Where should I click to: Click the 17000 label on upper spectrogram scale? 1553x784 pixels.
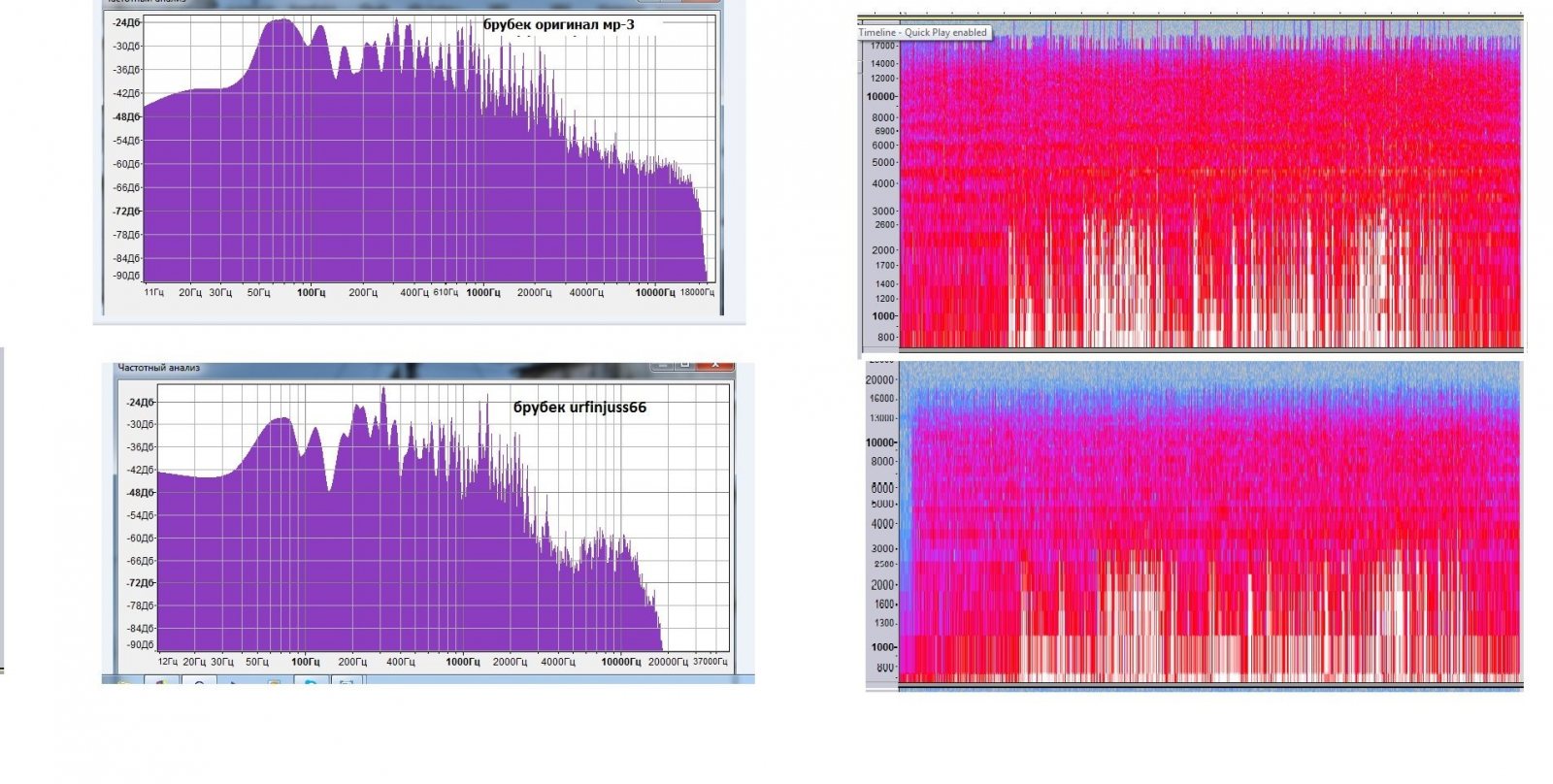882,46
